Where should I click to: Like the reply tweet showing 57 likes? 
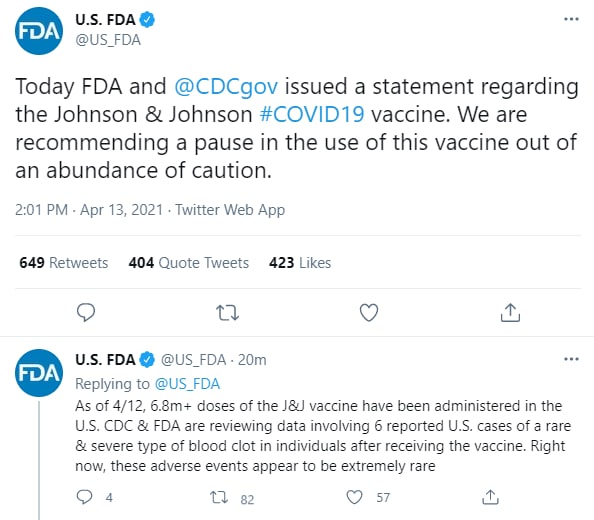tap(355, 497)
